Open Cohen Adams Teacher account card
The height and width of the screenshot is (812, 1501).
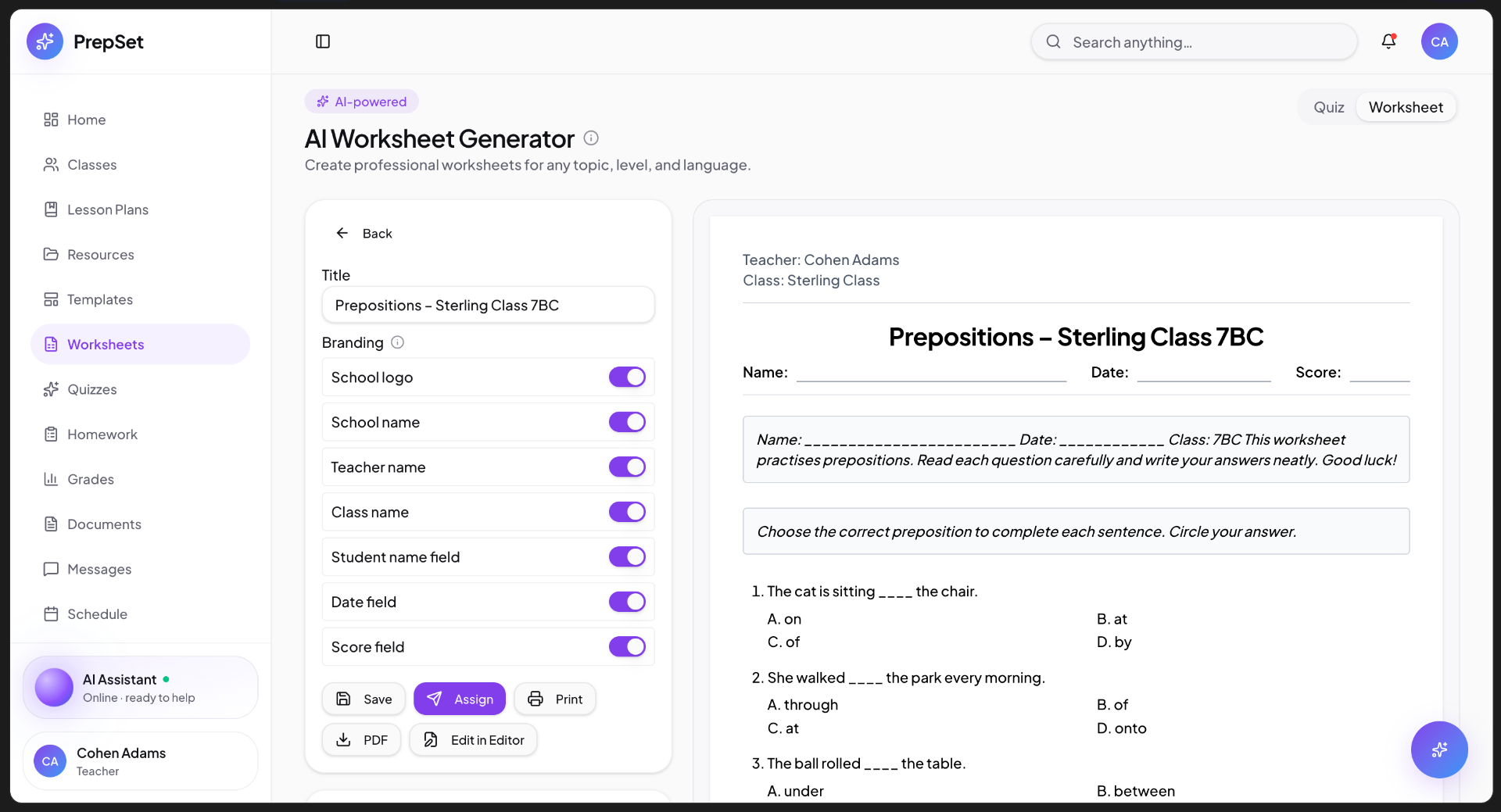click(141, 761)
